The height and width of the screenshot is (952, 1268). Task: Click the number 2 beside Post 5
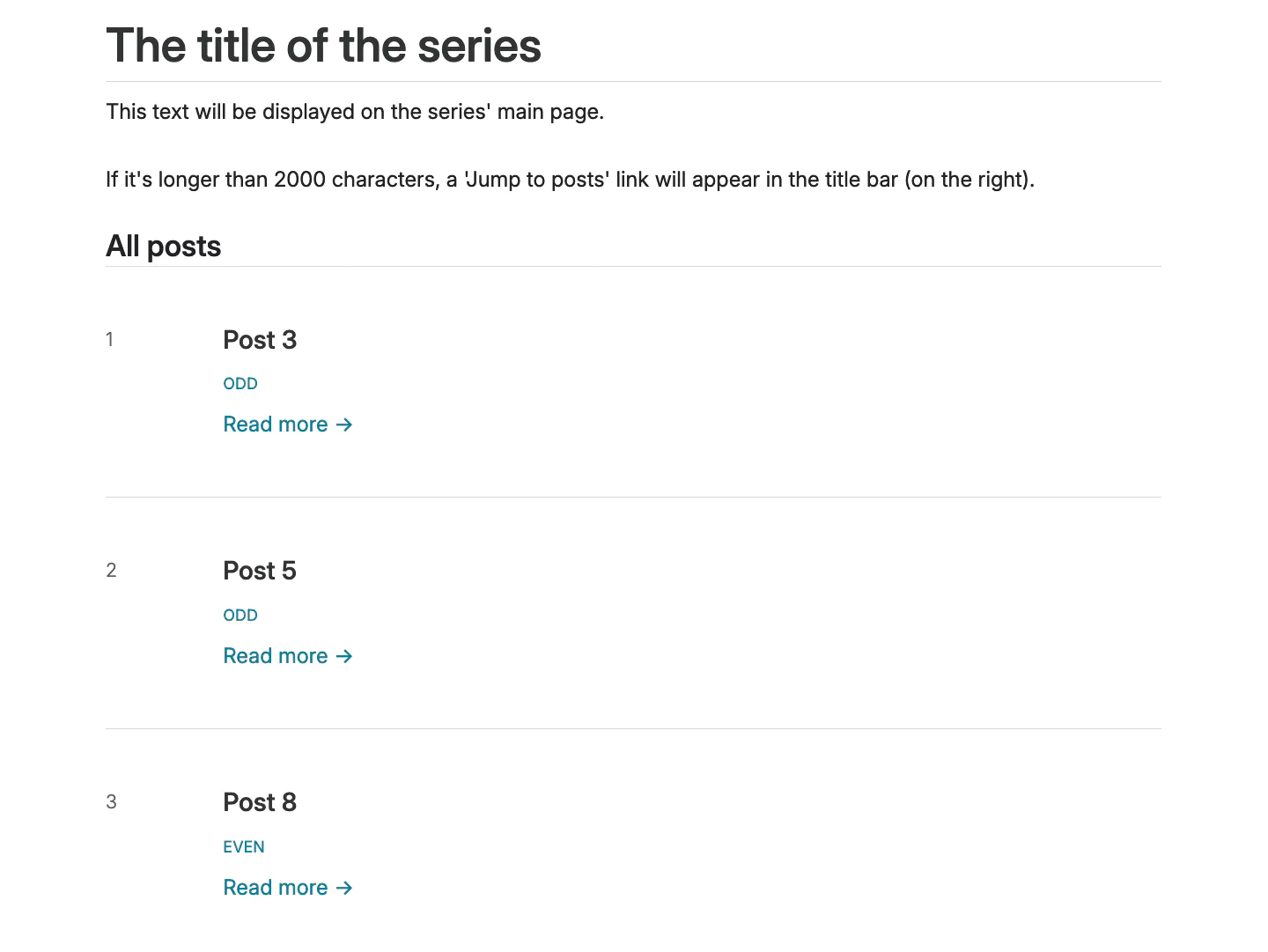[111, 570]
